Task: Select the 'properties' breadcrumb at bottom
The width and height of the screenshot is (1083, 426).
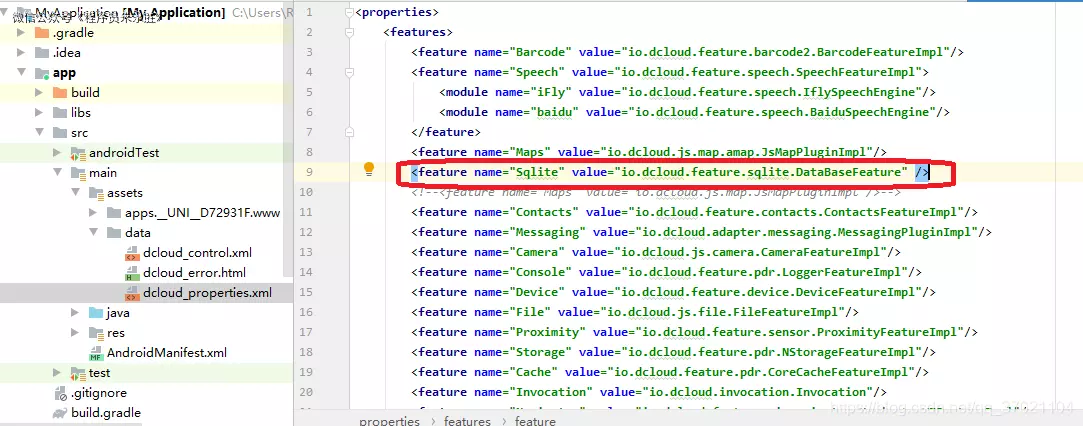Action: [389, 421]
